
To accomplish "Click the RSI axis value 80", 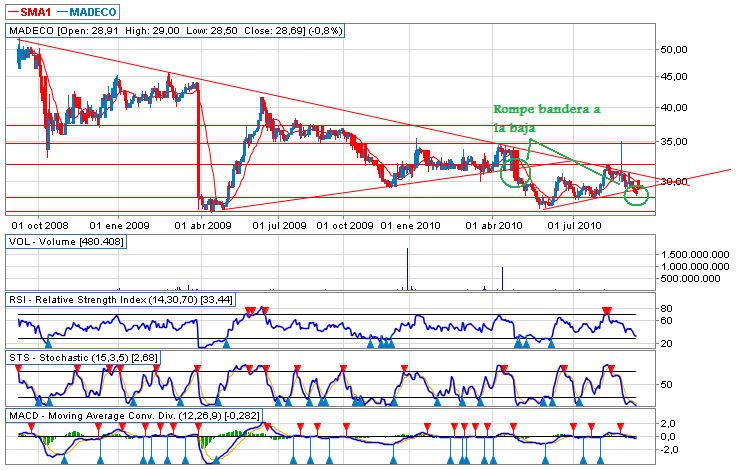I will [667, 308].
